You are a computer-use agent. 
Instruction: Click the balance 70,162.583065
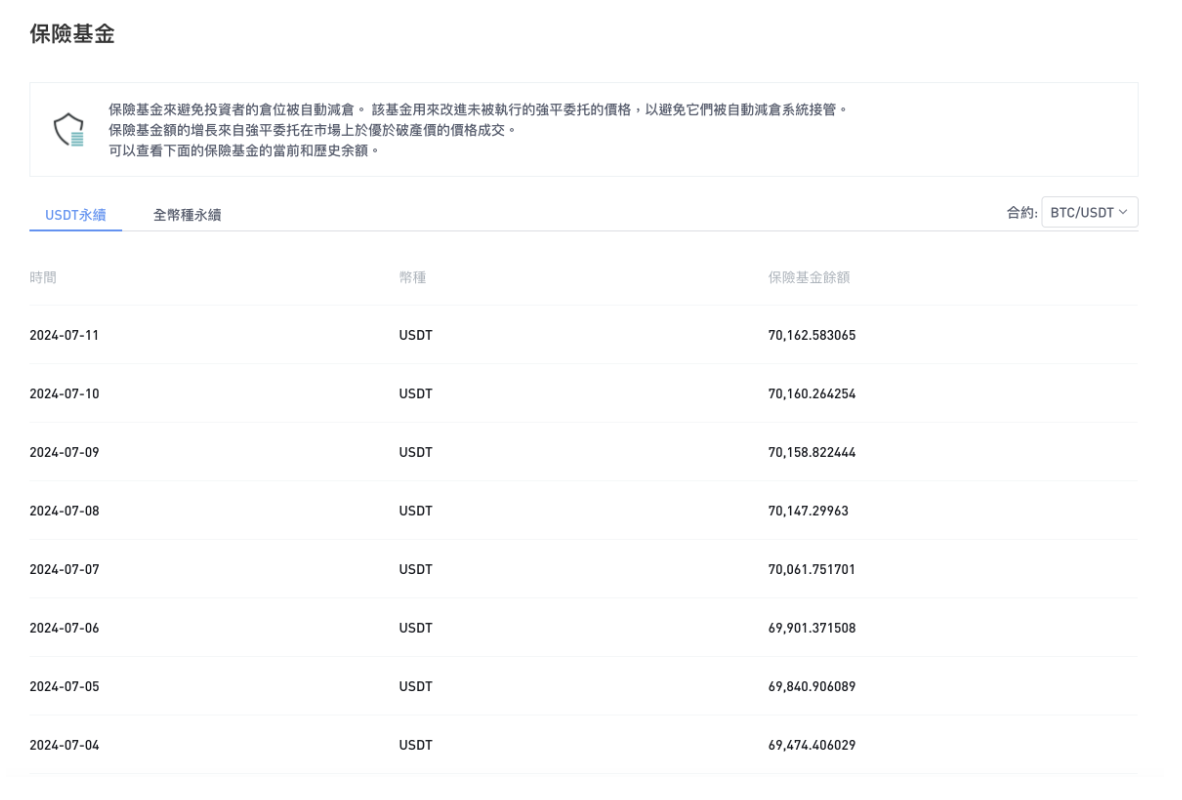[x=812, y=336]
